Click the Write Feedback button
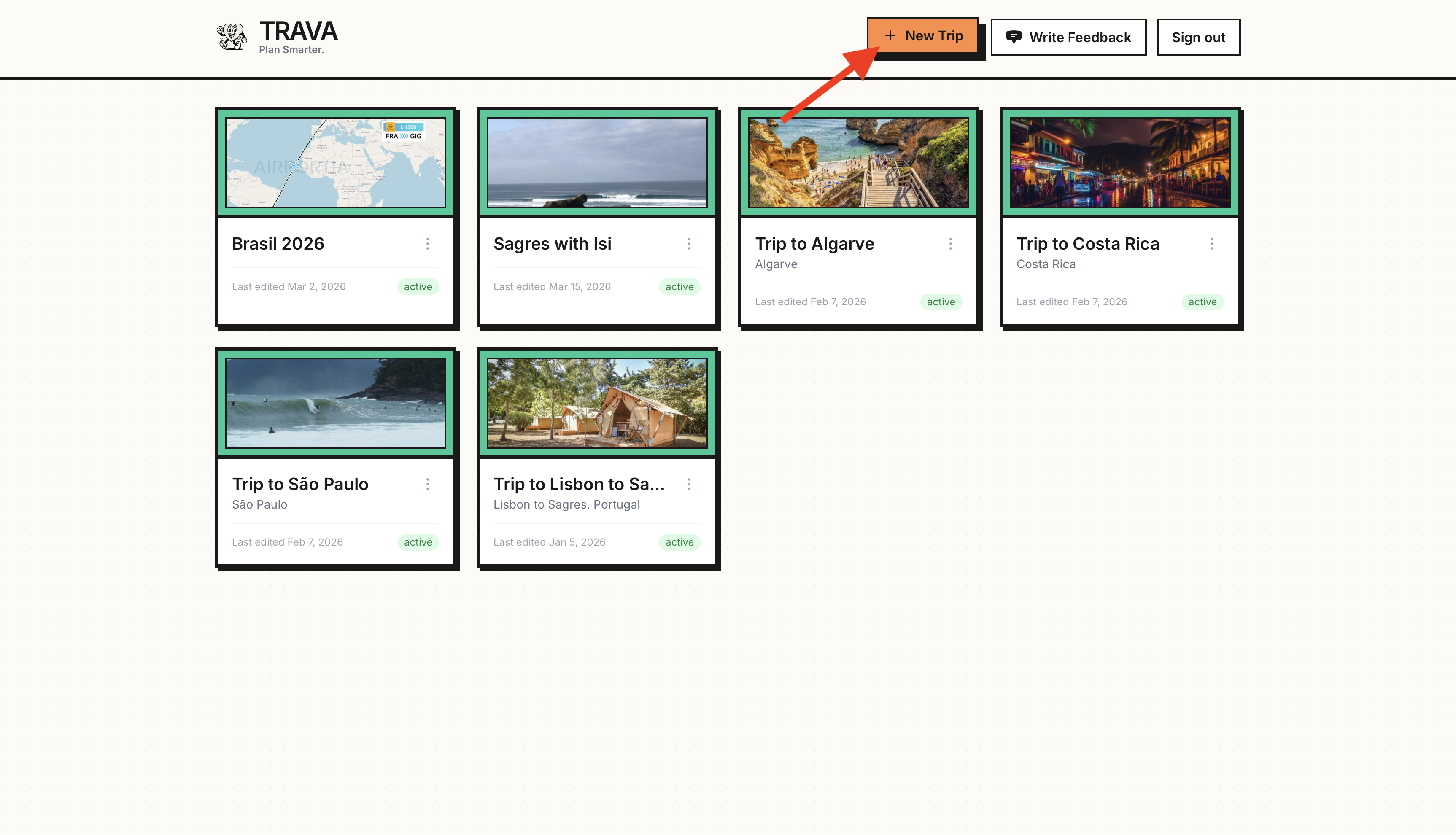Image resolution: width=1456 pixels, height=835 pixels. tap(1068, 37)
